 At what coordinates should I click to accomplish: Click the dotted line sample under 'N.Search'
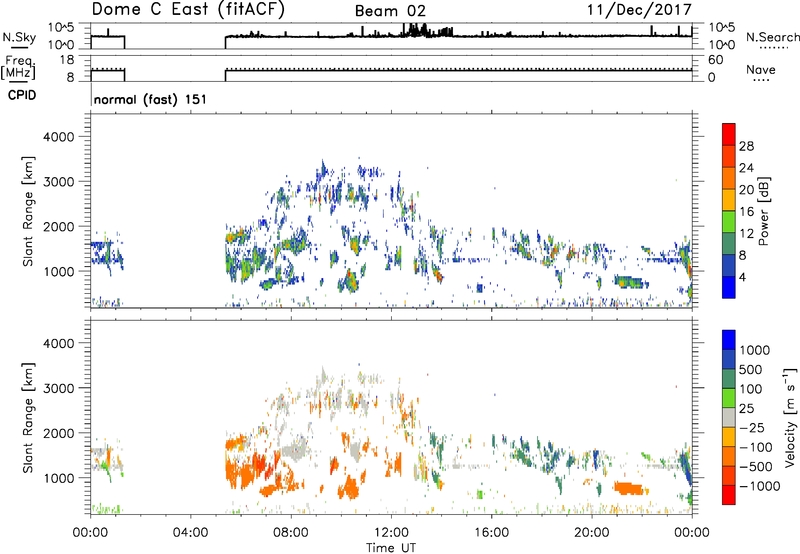774,48
